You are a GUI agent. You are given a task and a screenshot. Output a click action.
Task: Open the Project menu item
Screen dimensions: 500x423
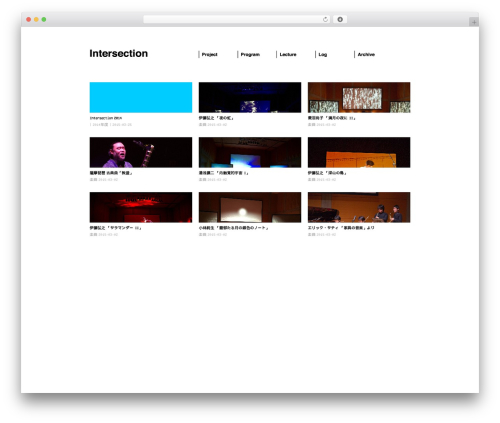tap(209, 54)
